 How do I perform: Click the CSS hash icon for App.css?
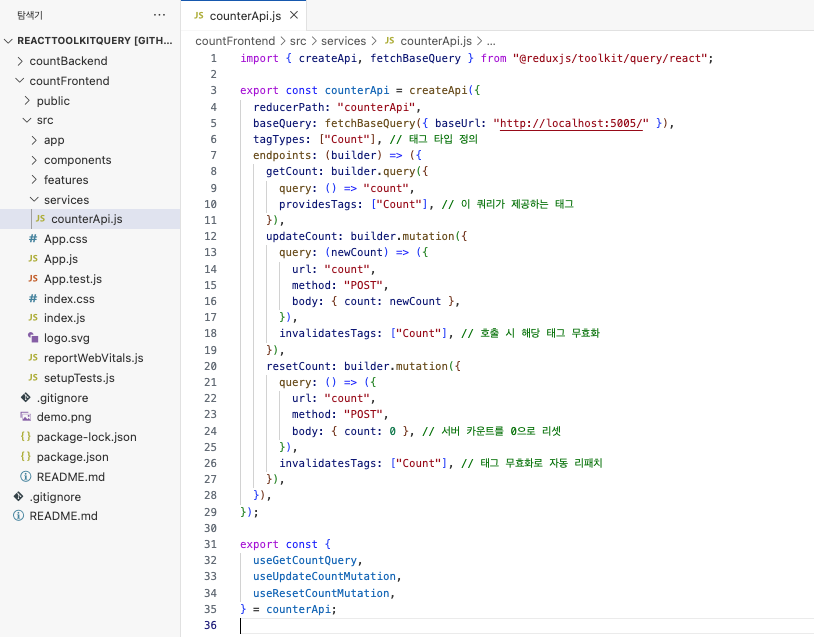(x=33, y=239)
